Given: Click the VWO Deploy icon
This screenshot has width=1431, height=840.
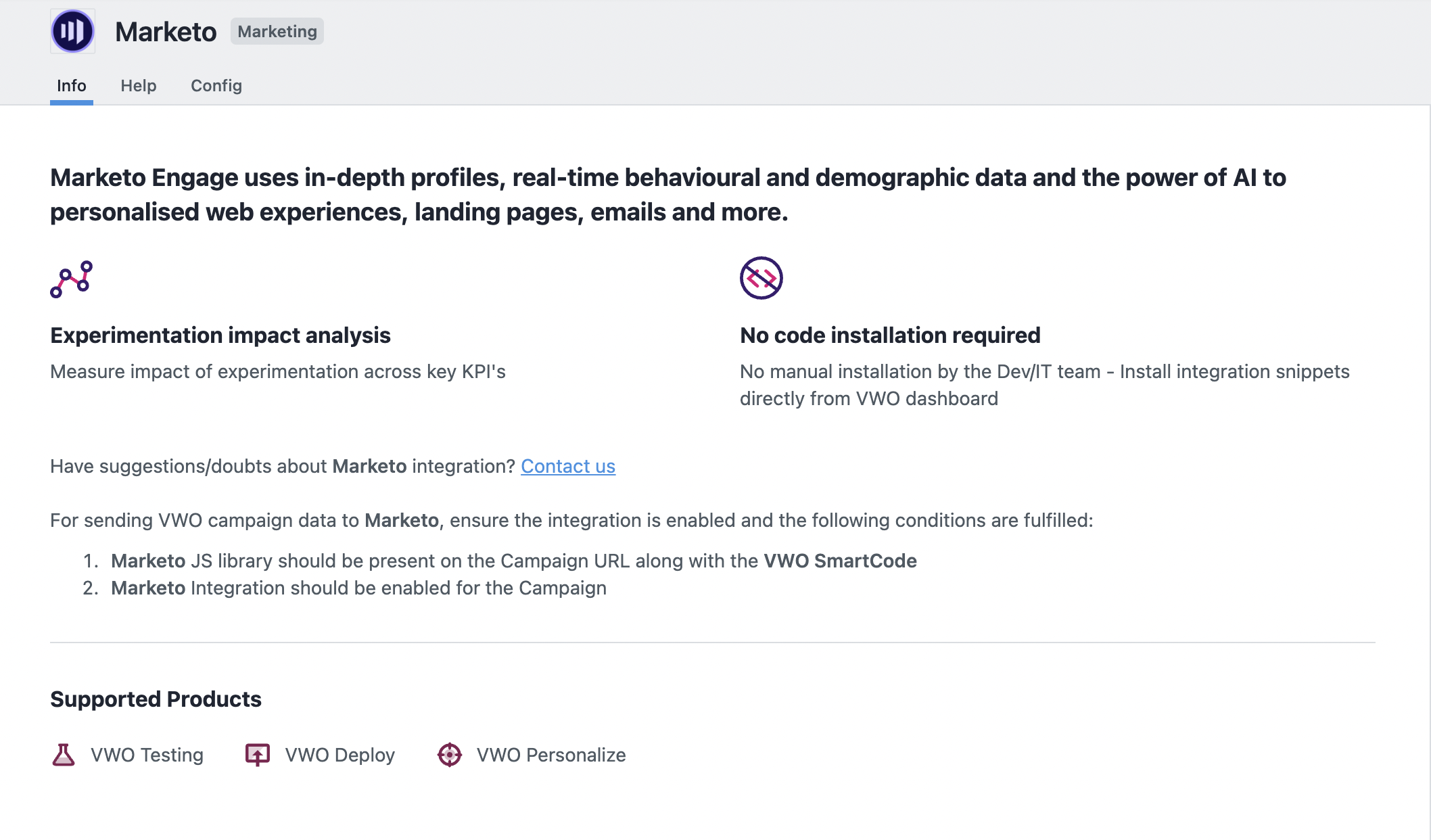Looking at the screenshot, I should coord(258,755).
